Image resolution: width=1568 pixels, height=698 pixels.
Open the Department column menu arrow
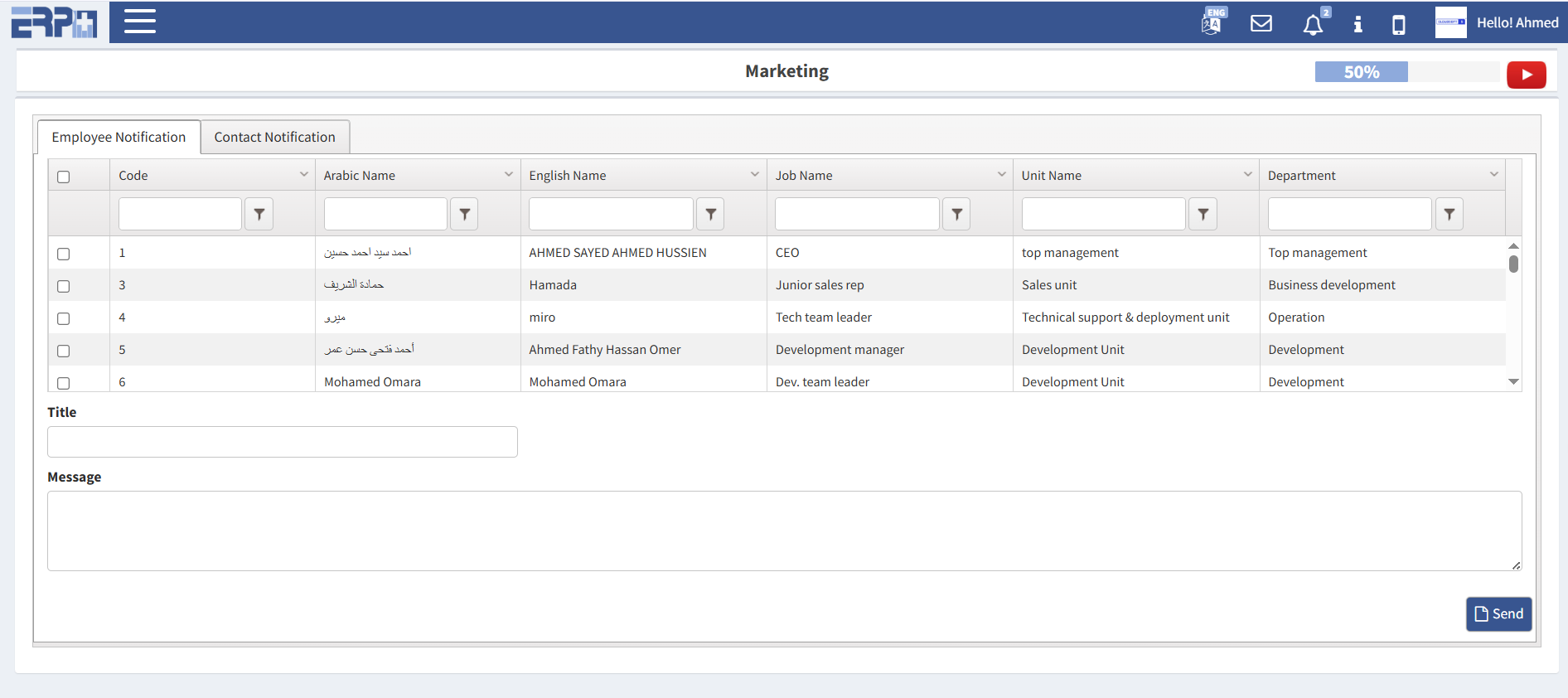(1493, 174)
